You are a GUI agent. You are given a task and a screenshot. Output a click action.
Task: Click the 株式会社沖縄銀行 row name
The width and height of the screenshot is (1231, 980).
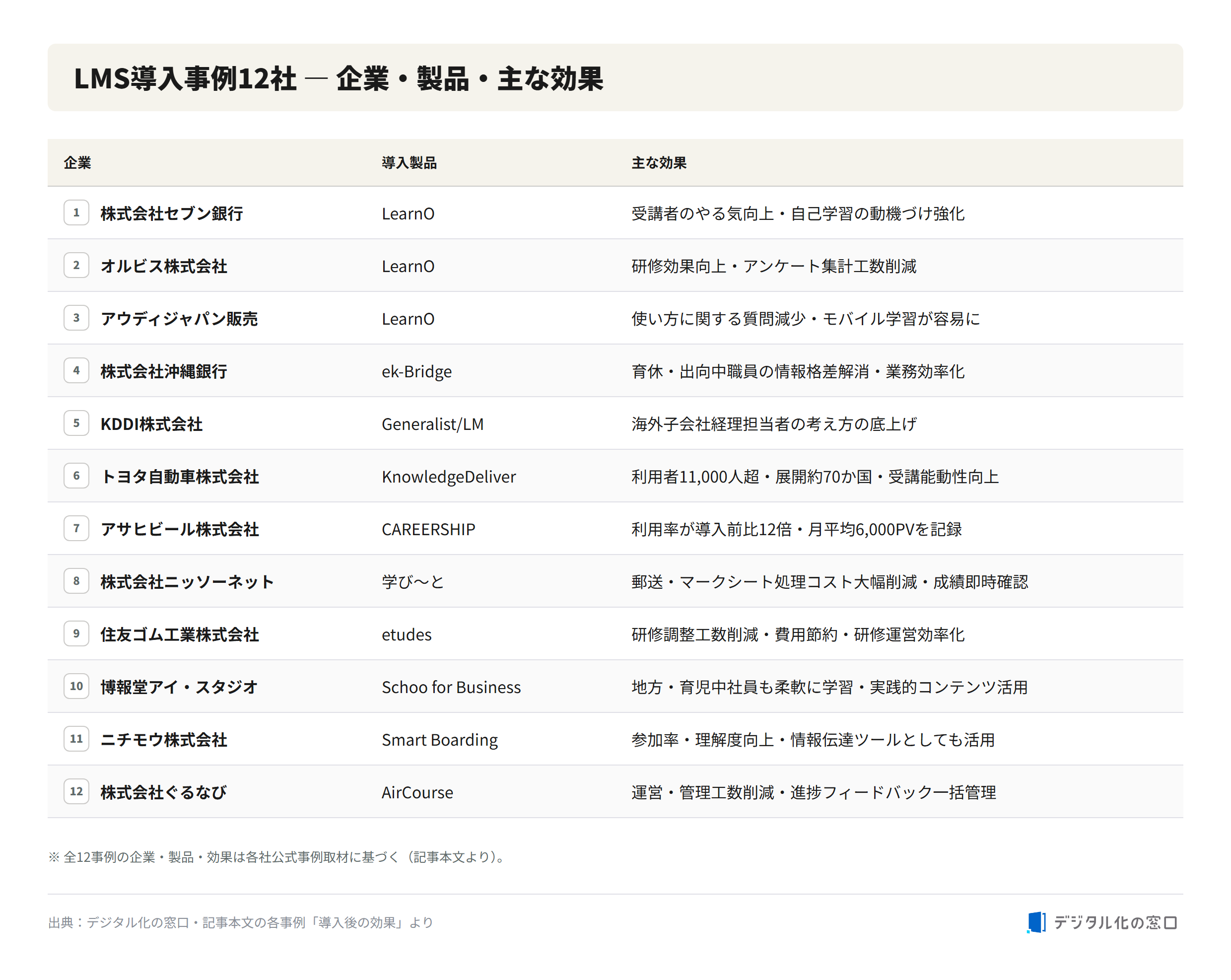[x=164, y=371]
